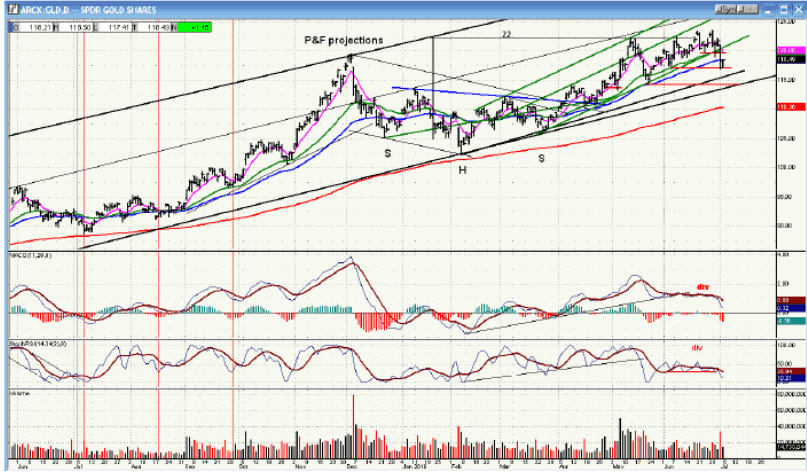The height and width of the screenshot is (474, 807).
Task: Click the 'P&F projections' annotation text
Action: [344, 40]
